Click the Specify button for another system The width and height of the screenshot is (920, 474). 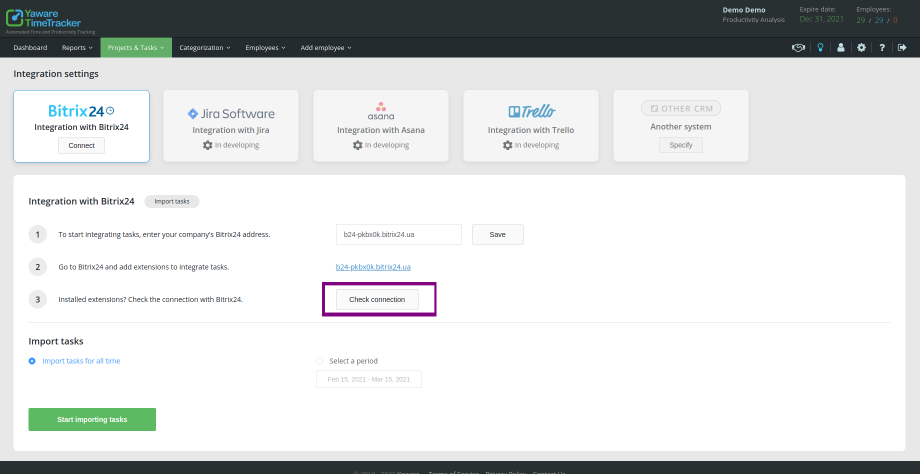681,145
